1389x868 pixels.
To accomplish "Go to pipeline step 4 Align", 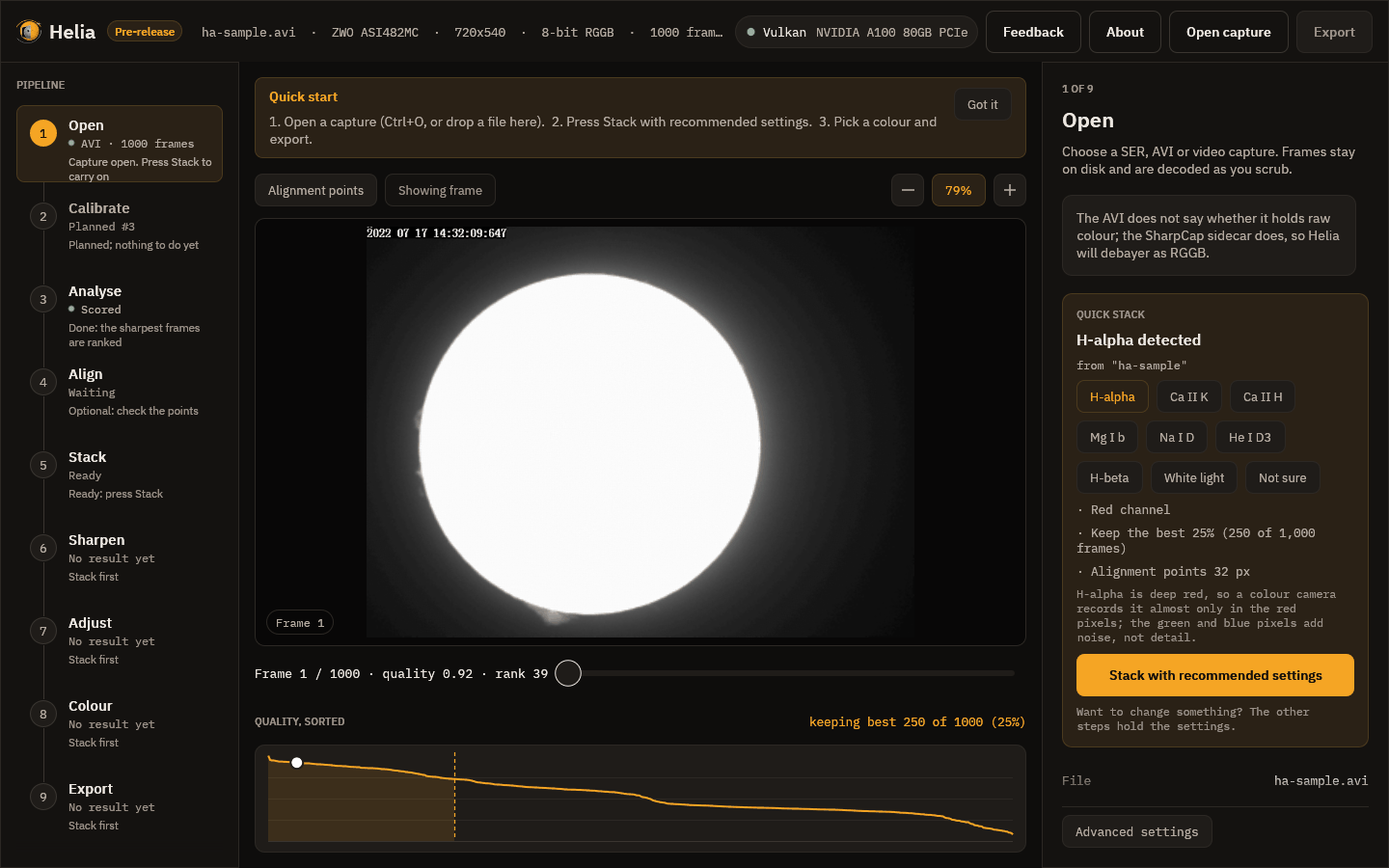I will [x=120, y=393].
